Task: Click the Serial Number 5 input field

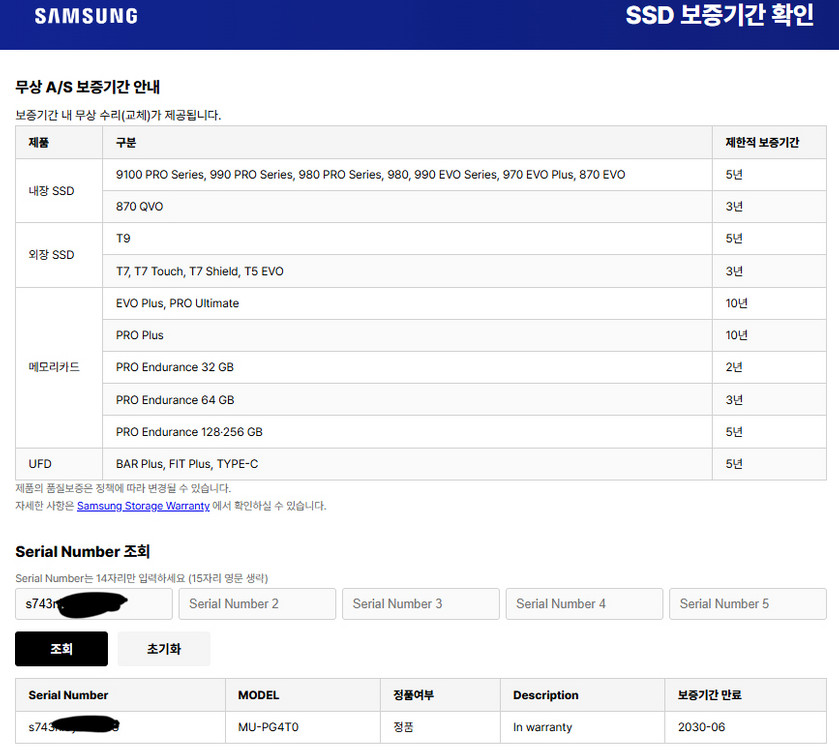Action: point(747,603)
